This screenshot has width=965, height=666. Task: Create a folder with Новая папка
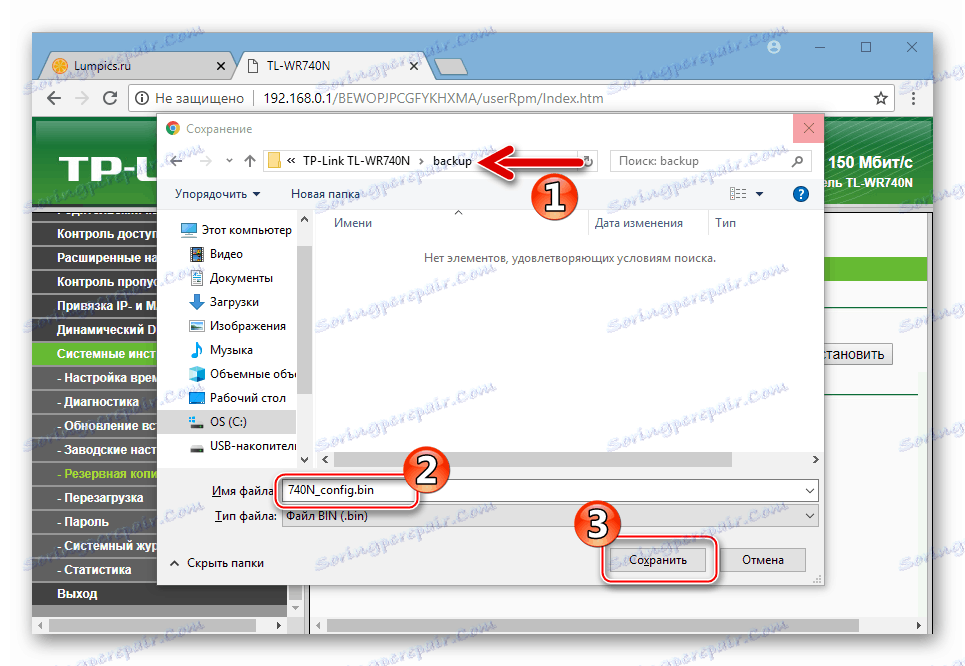click(x=325, y=194)
